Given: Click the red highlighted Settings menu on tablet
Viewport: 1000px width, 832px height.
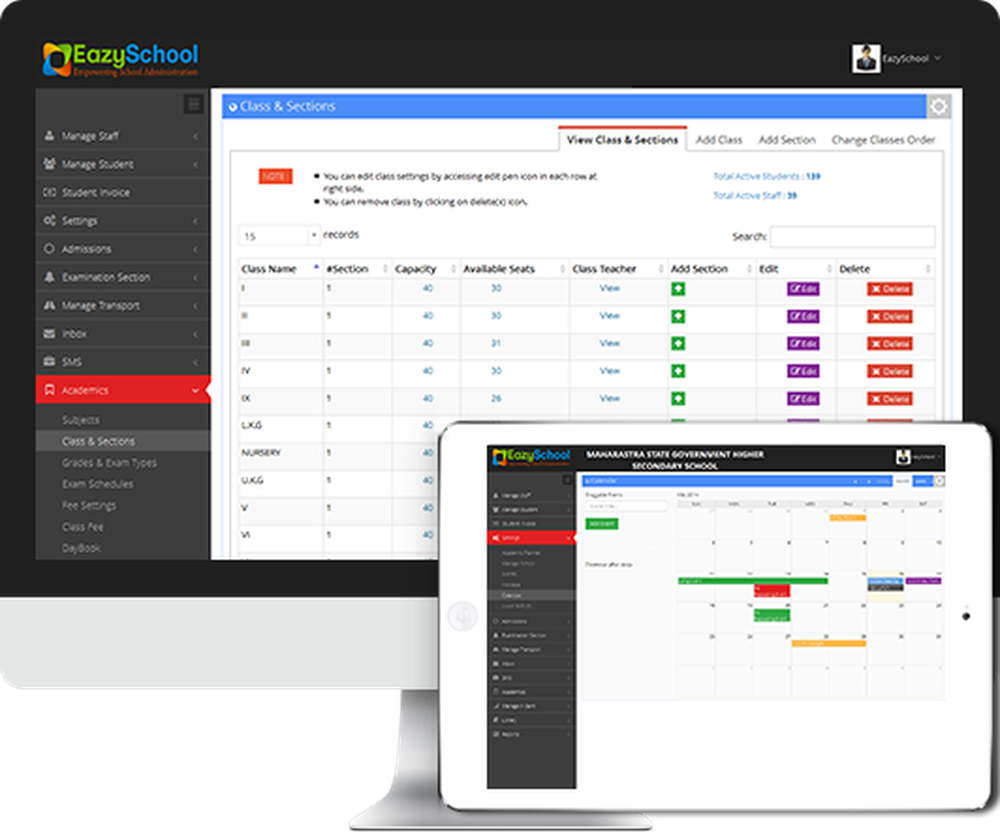Looking at the screenshot, I should (531, 537).
